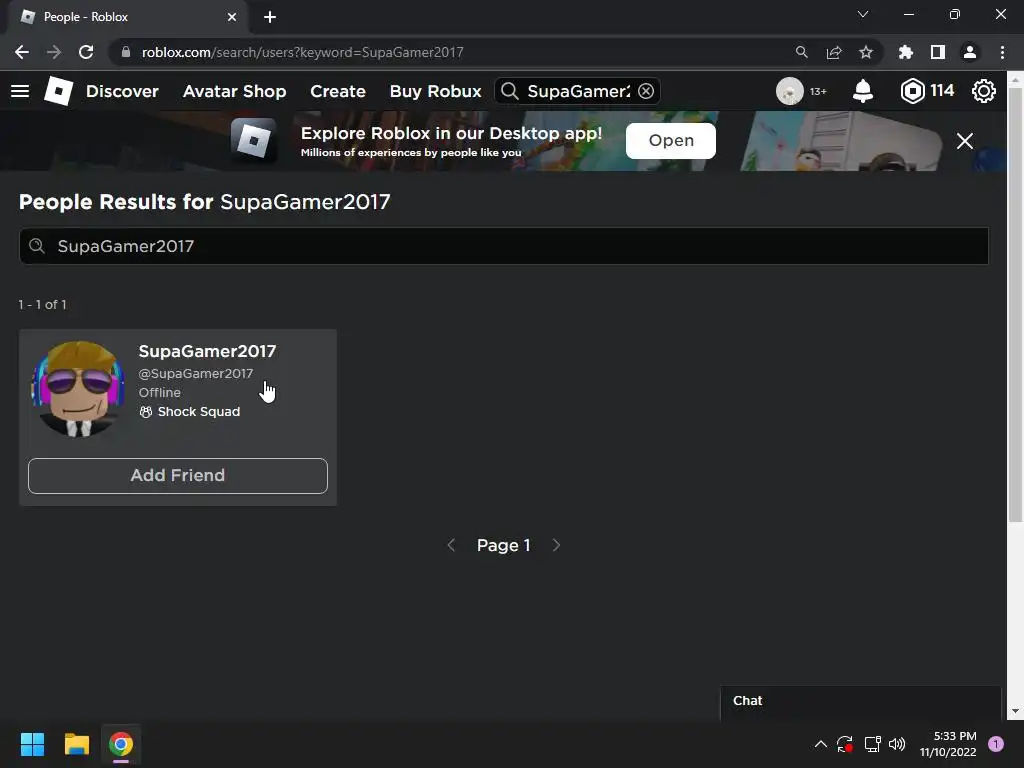Click the navbar search magnifier icon
The image size is (1024, 768).
(x=510, y=91)
